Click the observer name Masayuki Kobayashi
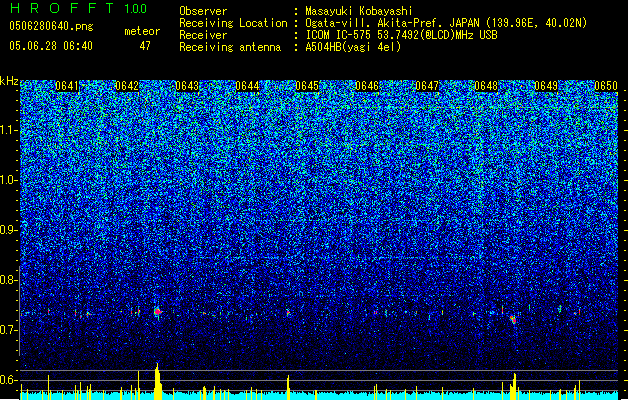This screenshot has width=629, height=400. tap(358, 11)
